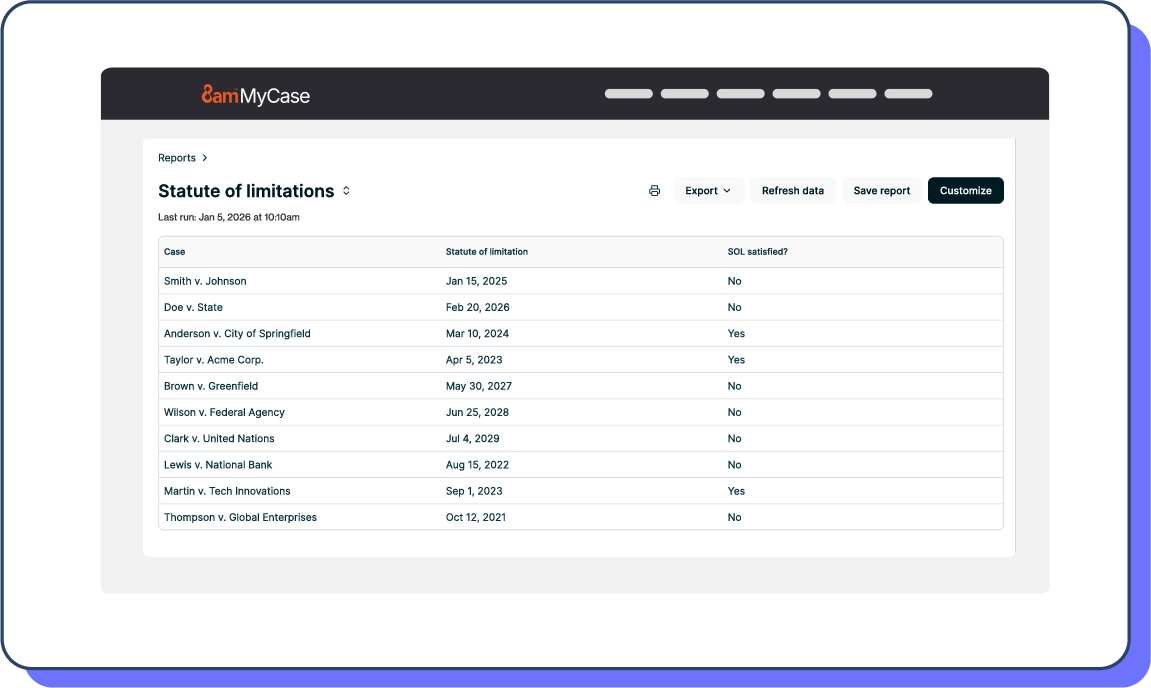Select the first navigation item in top bar
The image size is (1151, 688).
pyautogui.click(x=629, y=93)
